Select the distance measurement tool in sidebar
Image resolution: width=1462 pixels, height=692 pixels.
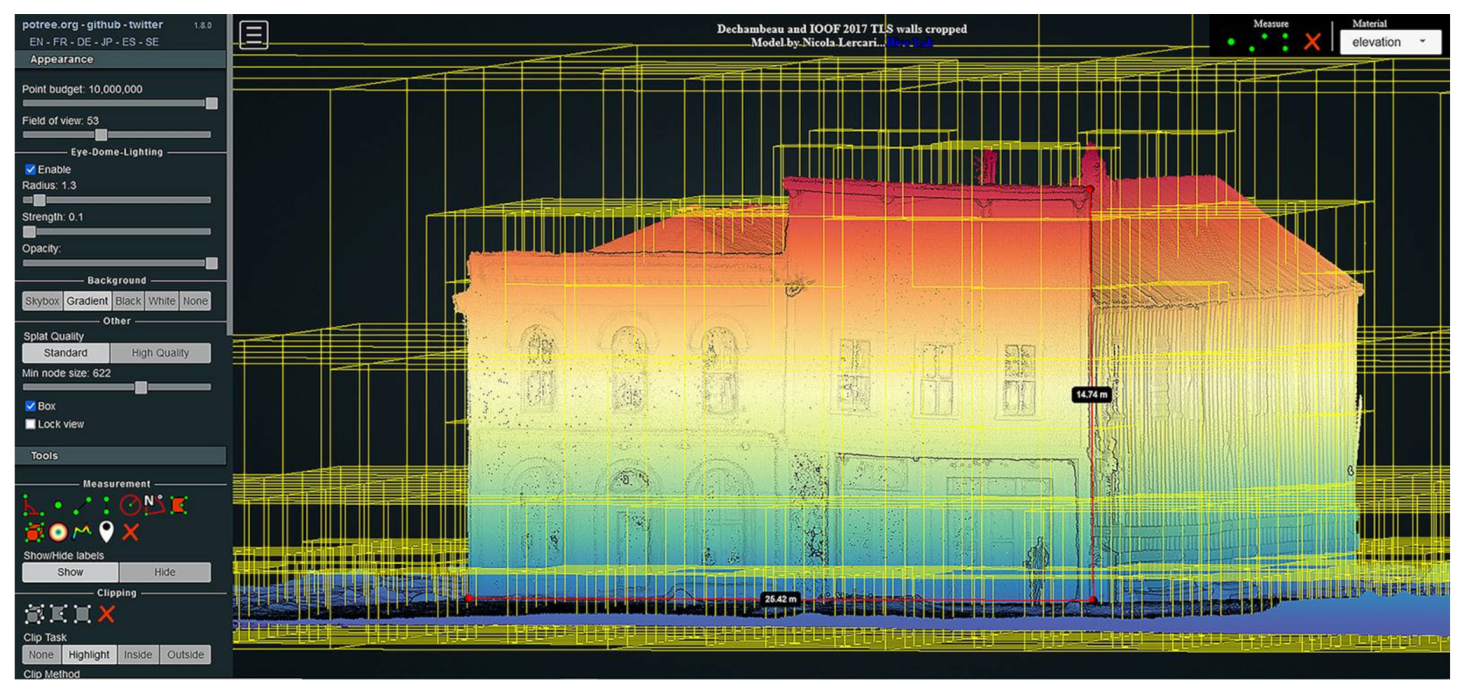coord(82,505)
